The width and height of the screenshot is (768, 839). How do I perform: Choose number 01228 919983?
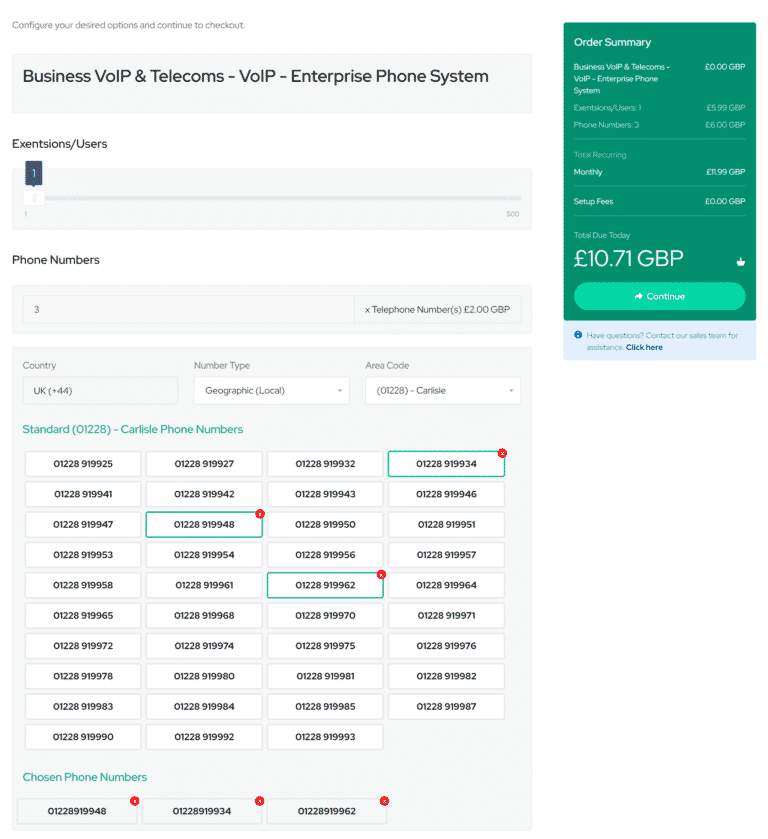(x=83, y=706)
